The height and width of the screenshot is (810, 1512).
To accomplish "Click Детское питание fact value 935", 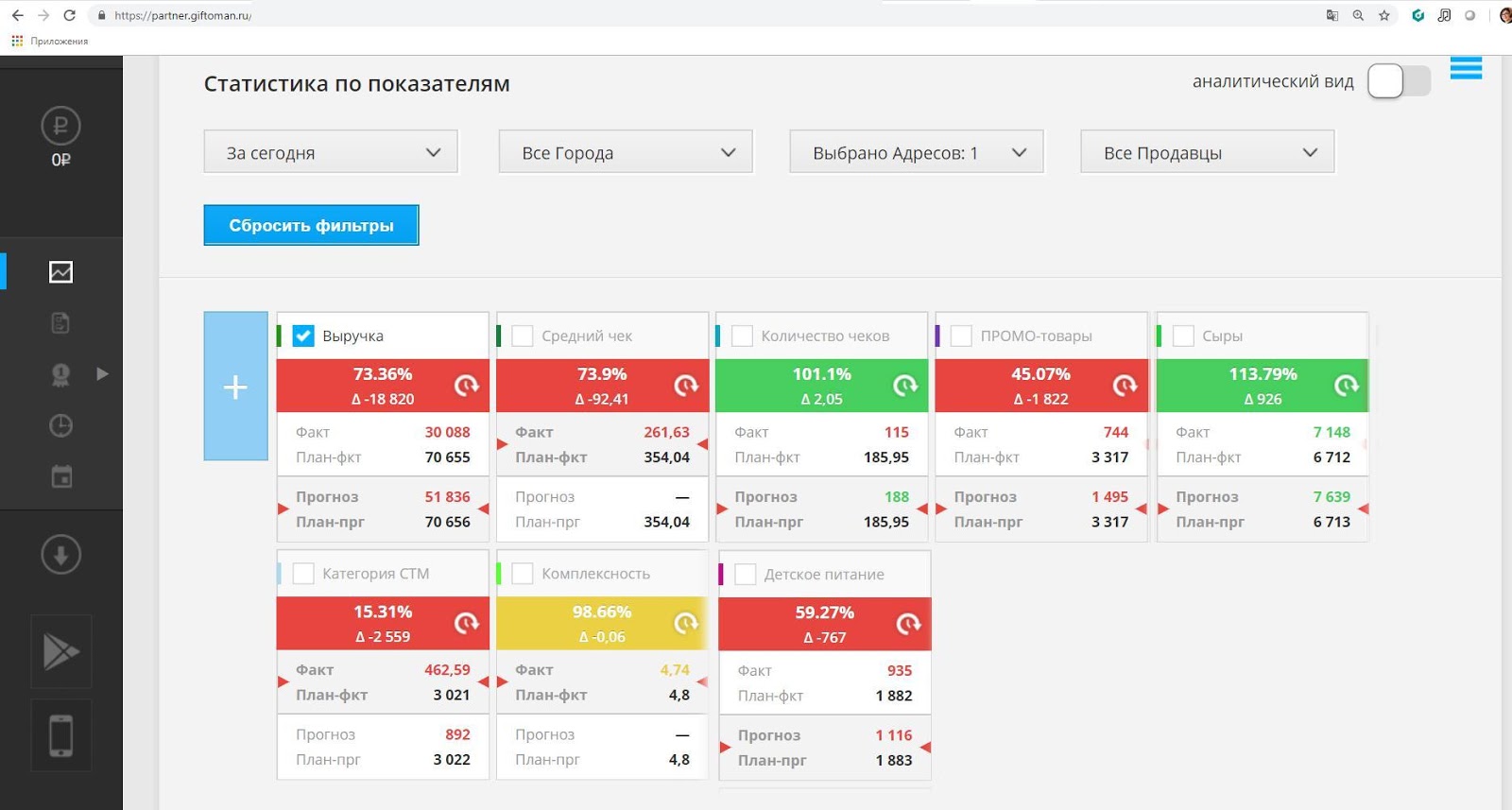I will pyautogui.click(x=900, y=670).
